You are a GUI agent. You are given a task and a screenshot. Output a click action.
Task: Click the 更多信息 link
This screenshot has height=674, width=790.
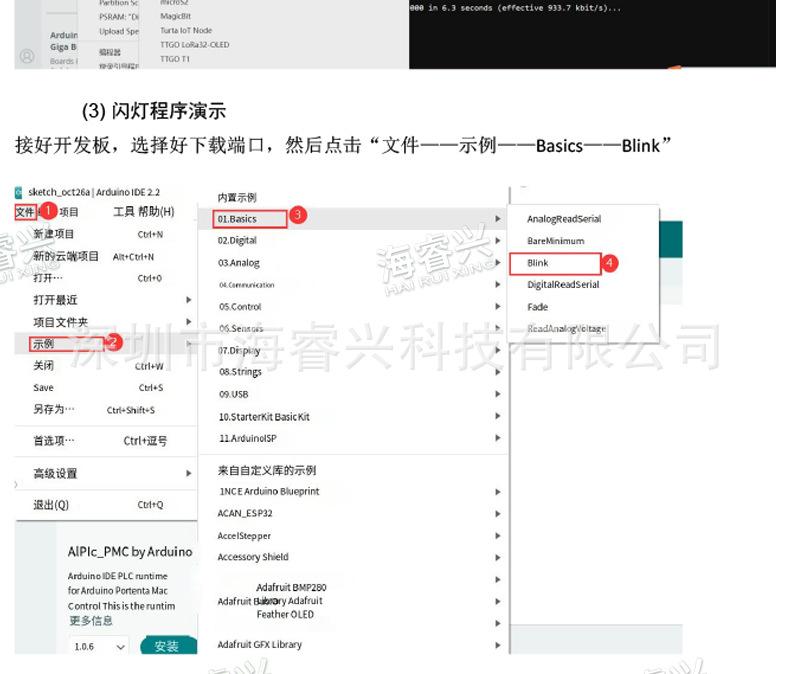tap(90, 621)
